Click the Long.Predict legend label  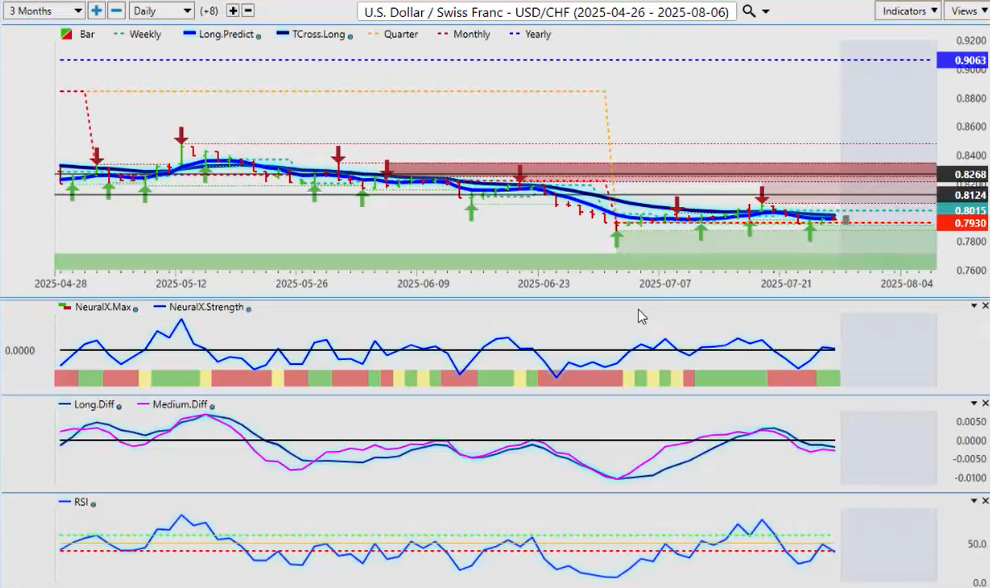pos(226,34)
